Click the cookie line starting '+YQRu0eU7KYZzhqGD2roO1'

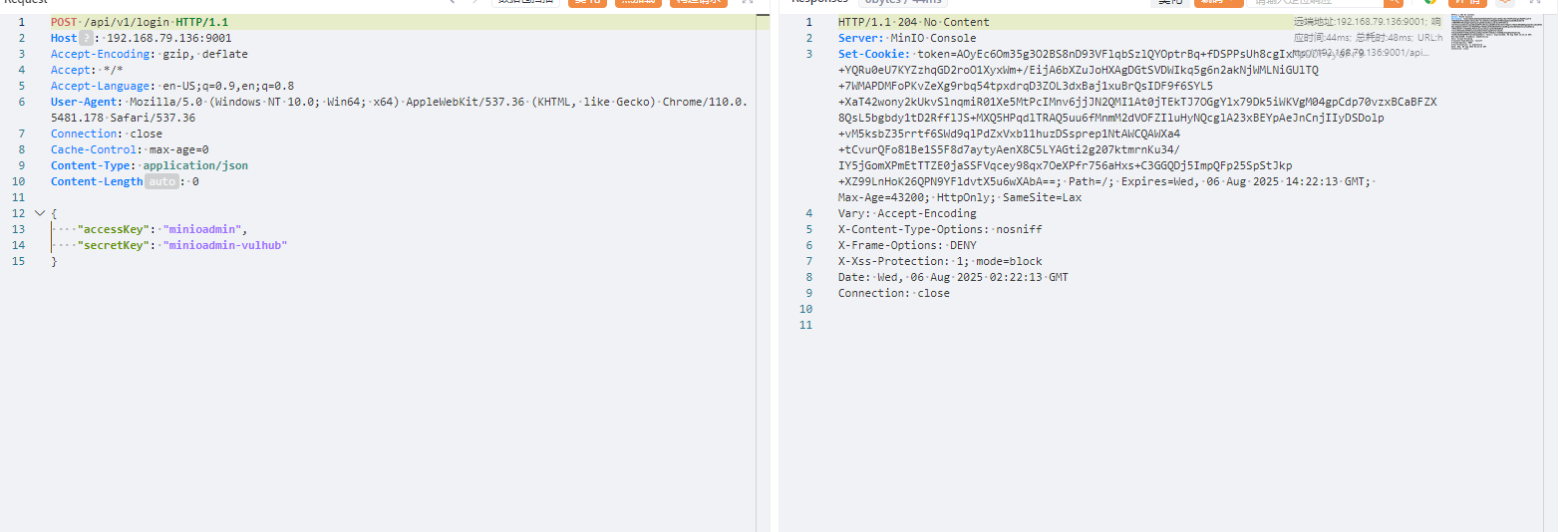1079,70
